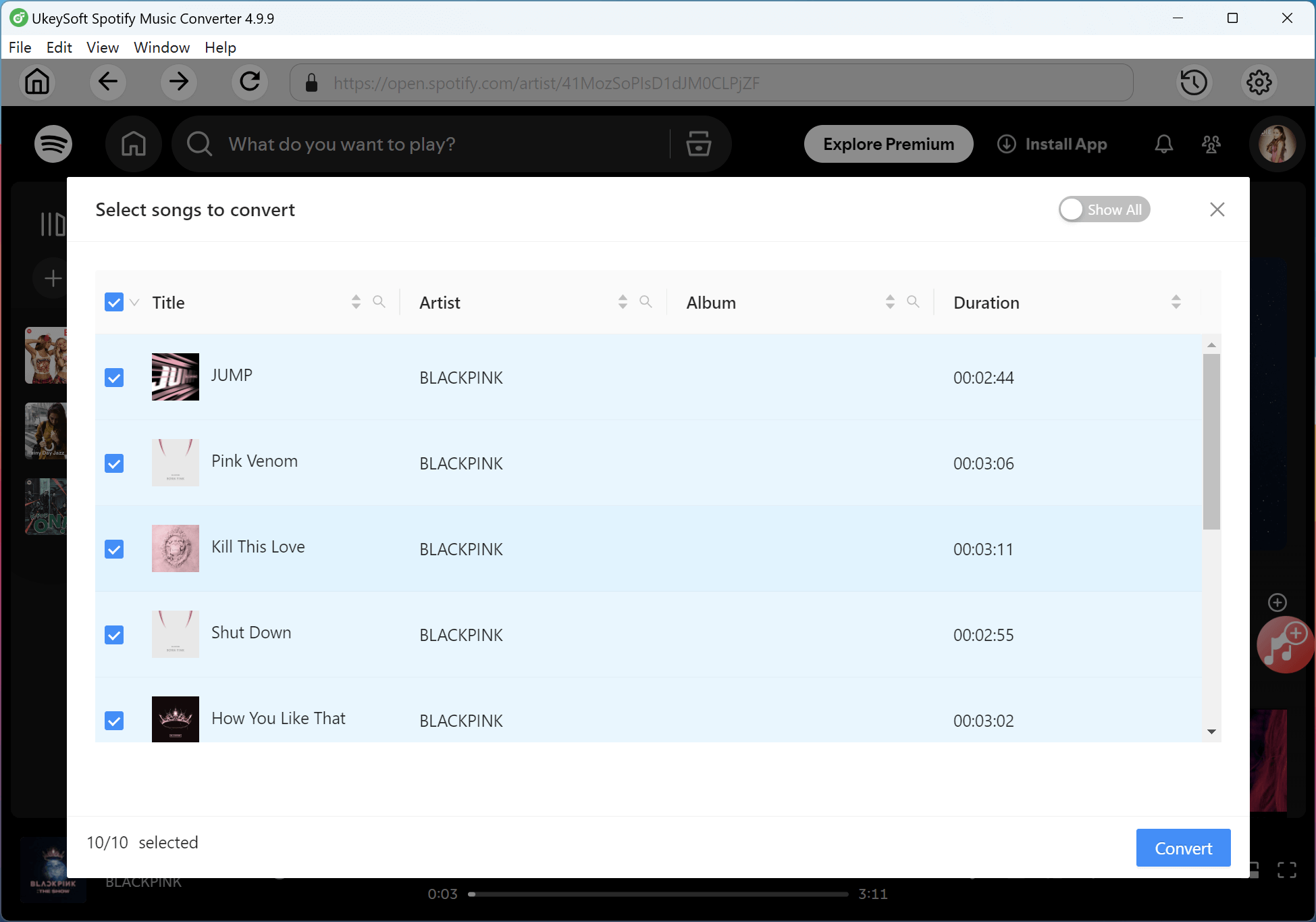Viewport: 1316px width, 922px height.
Task: Click the playback progress bar
Action: click(658, 894)
